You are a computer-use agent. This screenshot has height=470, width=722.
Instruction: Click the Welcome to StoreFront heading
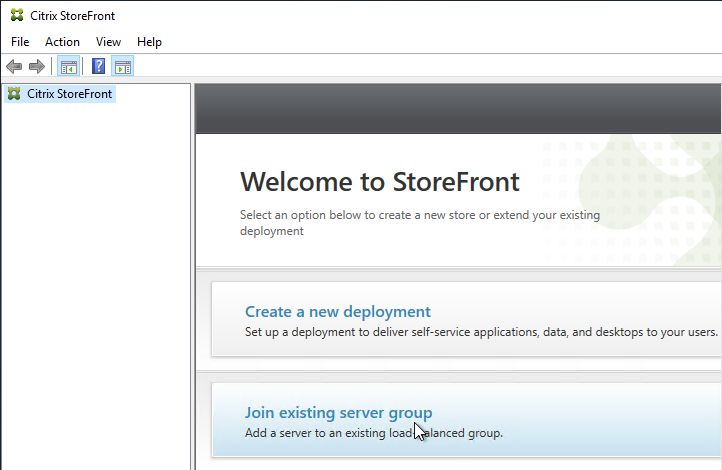(380, 181)
